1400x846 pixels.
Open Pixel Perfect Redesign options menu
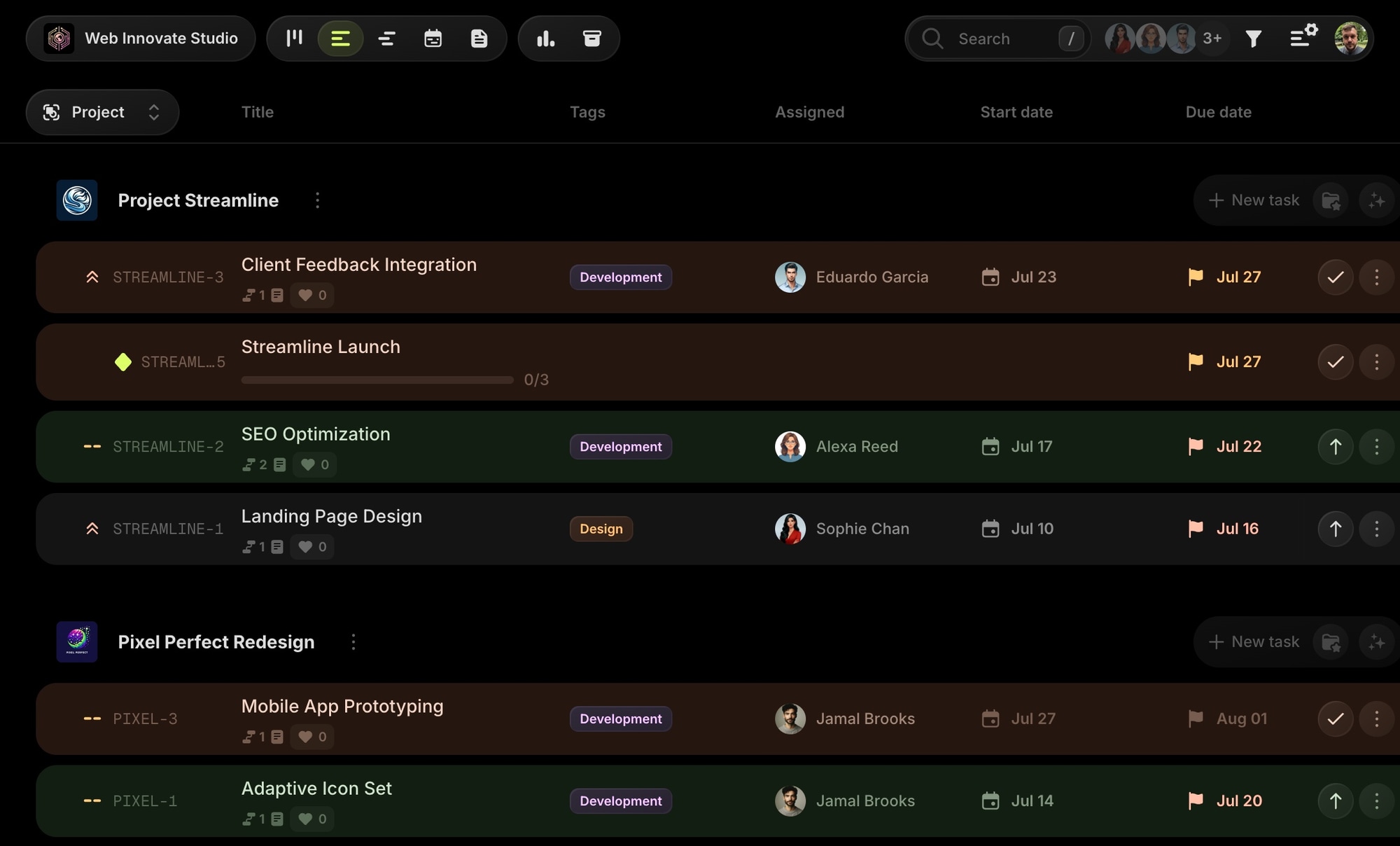tap(353, 642)
